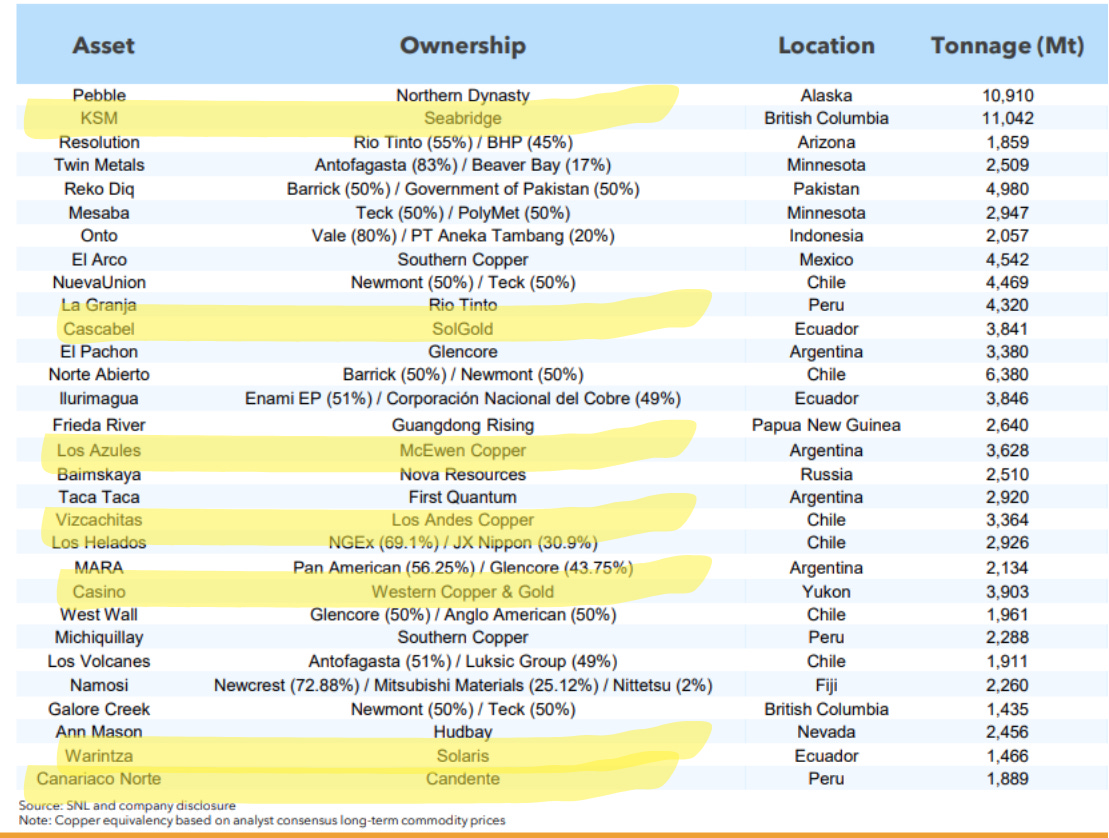Click the El Arco asset name
The width and height of the screenshot is (1109, 838).
click(x=99, y=260)
